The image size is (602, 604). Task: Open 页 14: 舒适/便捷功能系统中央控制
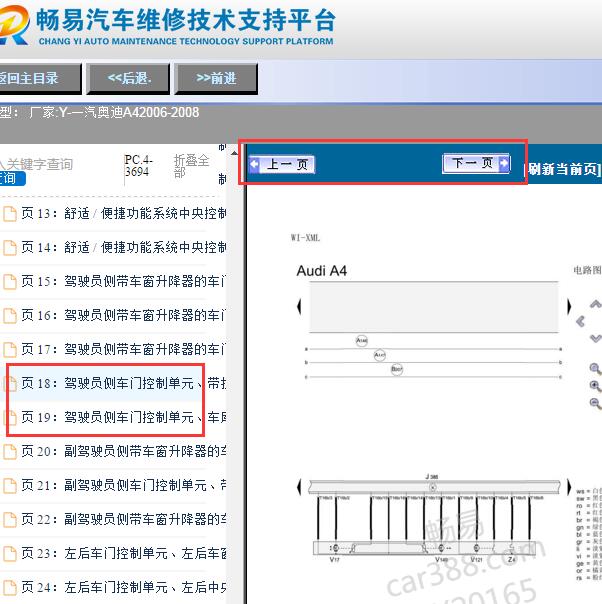[x=123, y=248]
